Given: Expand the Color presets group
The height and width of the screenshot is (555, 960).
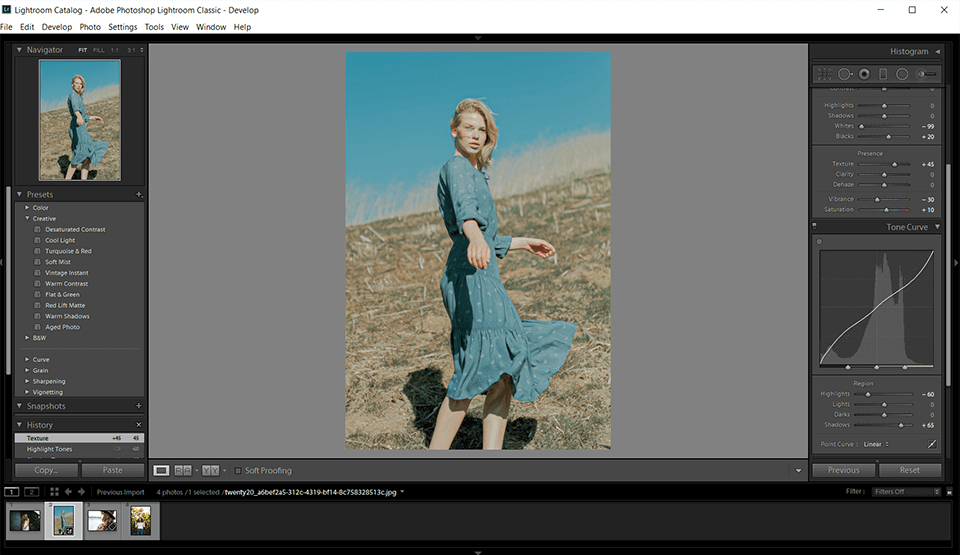Looking at the screenshot, I should coord(28,208).
